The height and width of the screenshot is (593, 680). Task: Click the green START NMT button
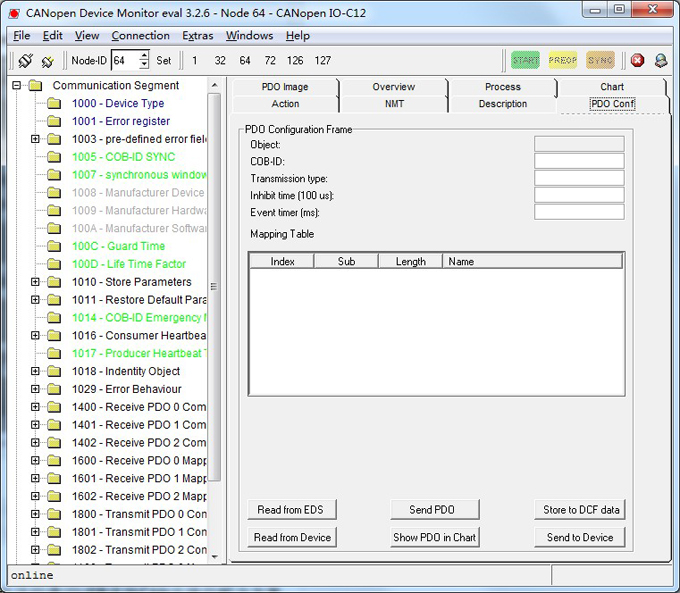coord(525,60)
